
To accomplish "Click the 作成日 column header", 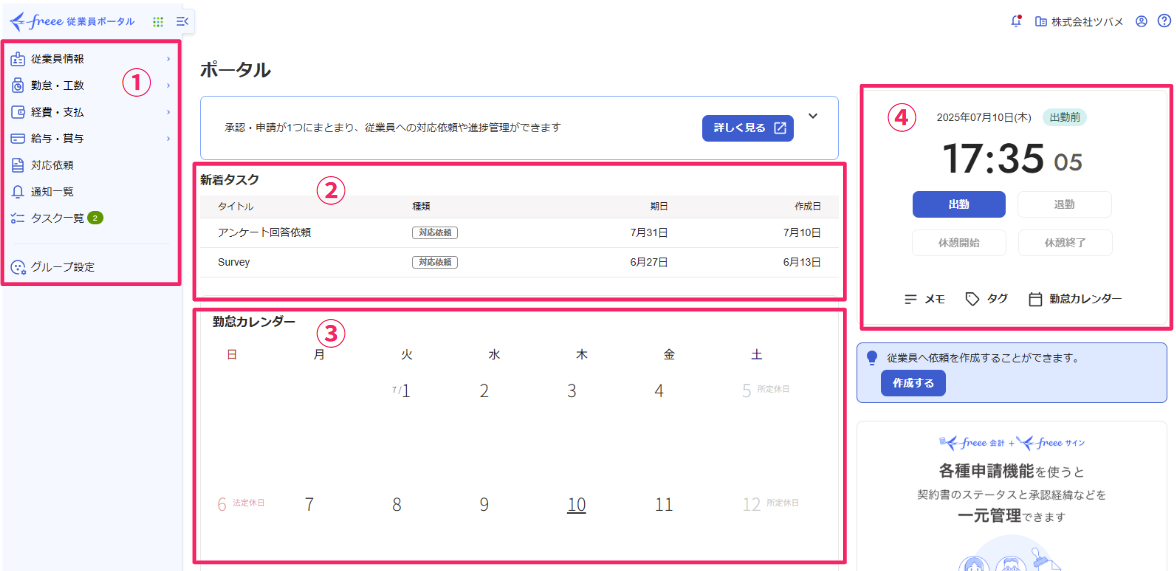I will point(808,206).
